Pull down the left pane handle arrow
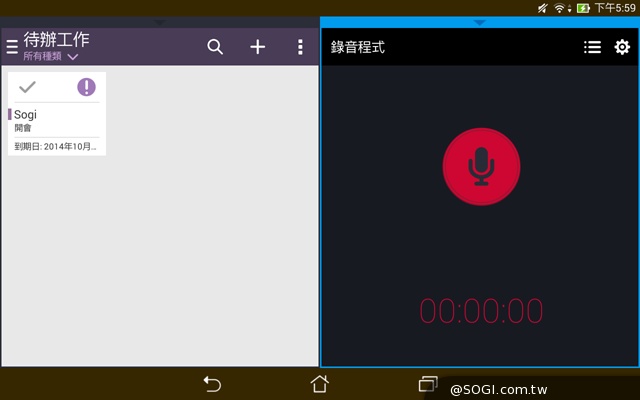The image size is (640, 400). 159,22
